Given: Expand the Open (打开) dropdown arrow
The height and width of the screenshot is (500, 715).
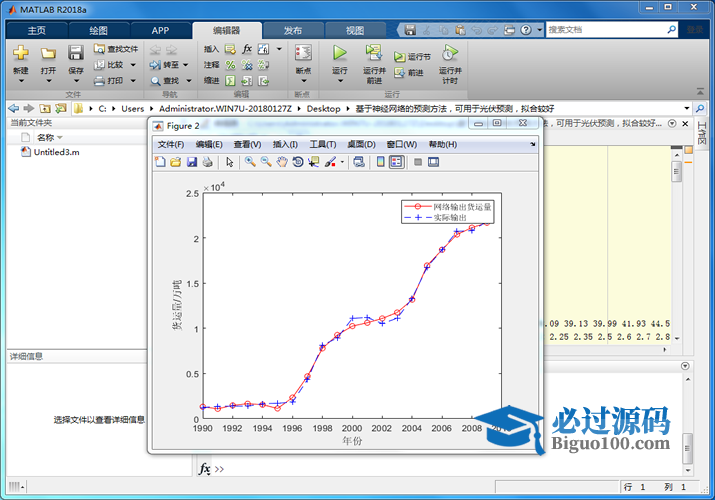Looking at the screenshot, I should 48,83.
